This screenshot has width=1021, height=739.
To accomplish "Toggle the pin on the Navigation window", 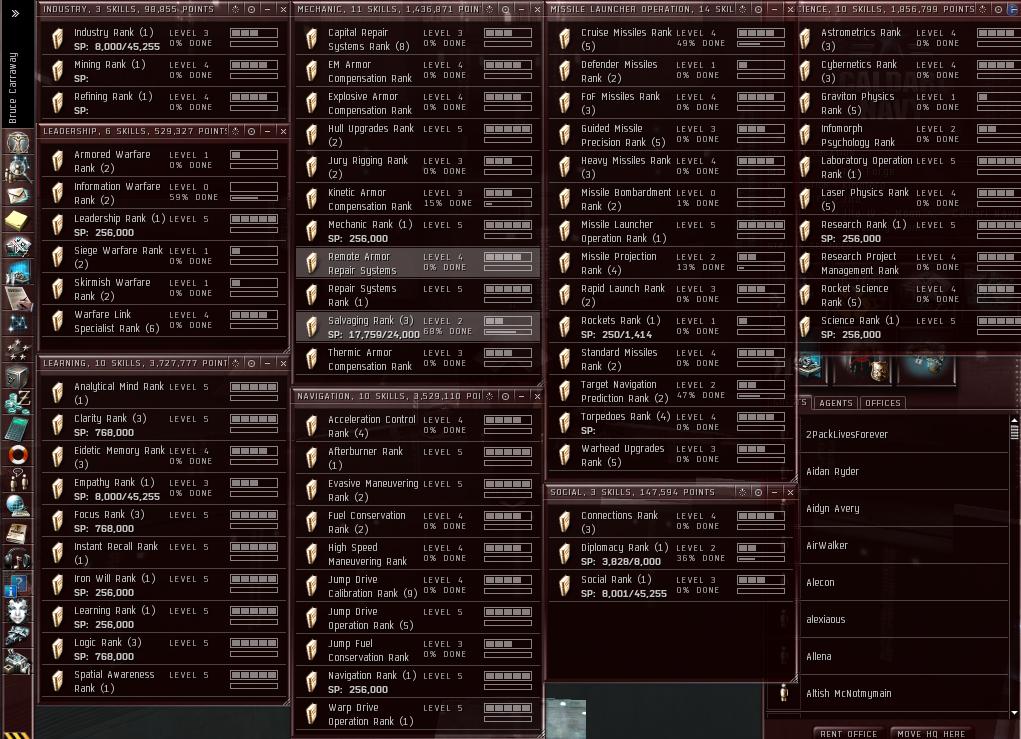I will point(490,396).
